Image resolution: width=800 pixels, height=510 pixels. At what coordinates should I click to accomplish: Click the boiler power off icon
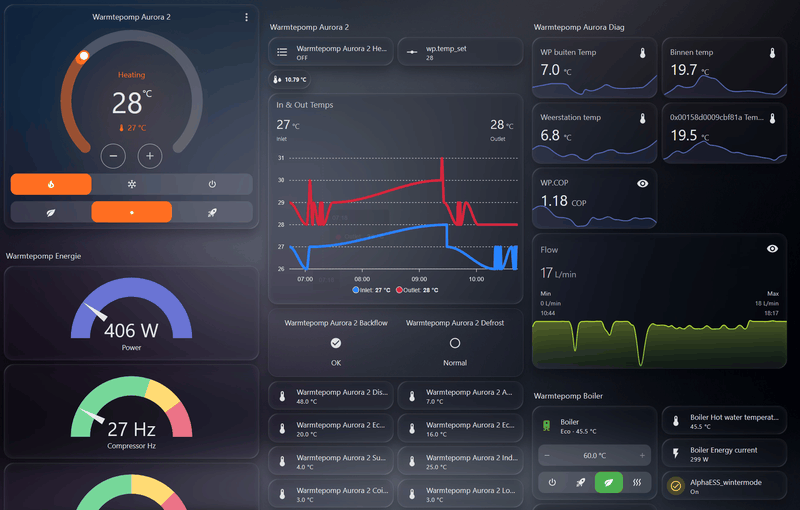pos(553,482)
